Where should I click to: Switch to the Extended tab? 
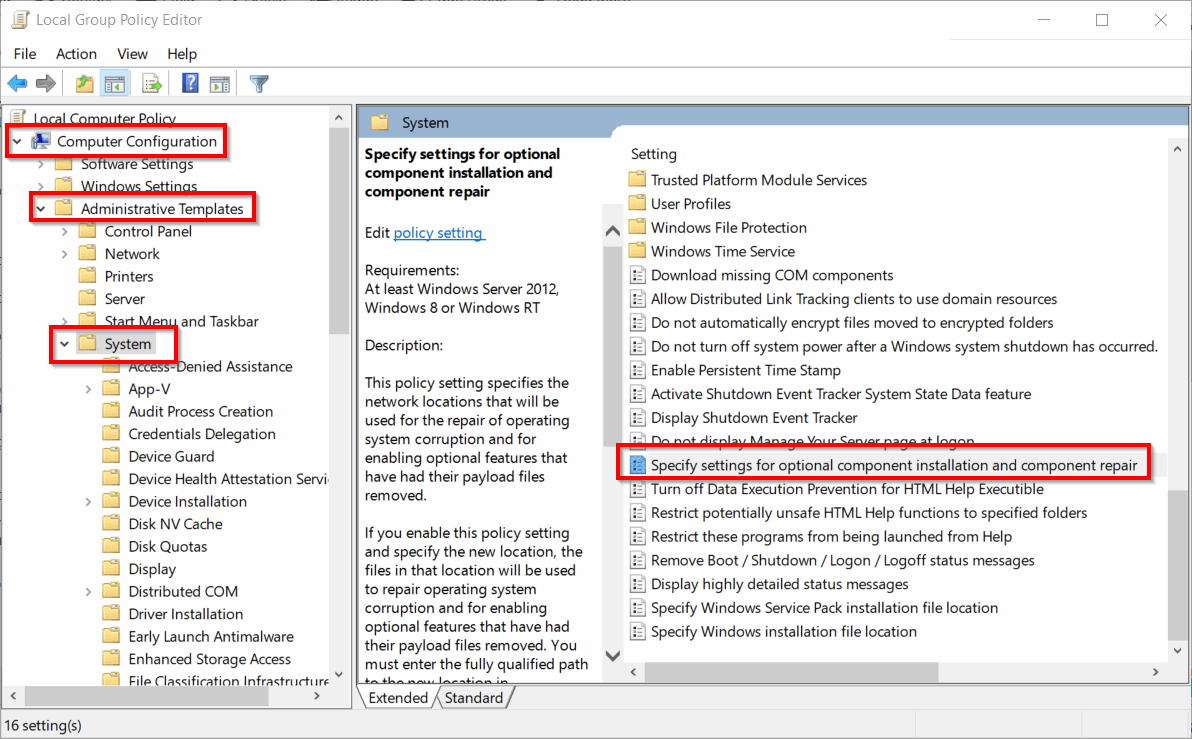[x=398, y=698]
